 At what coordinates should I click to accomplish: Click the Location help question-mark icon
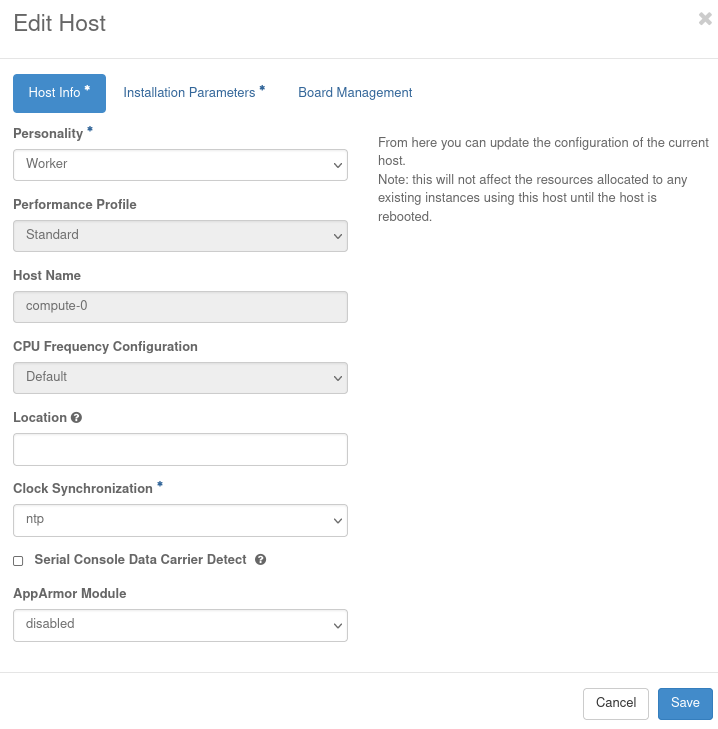click(x=76, y=418)
